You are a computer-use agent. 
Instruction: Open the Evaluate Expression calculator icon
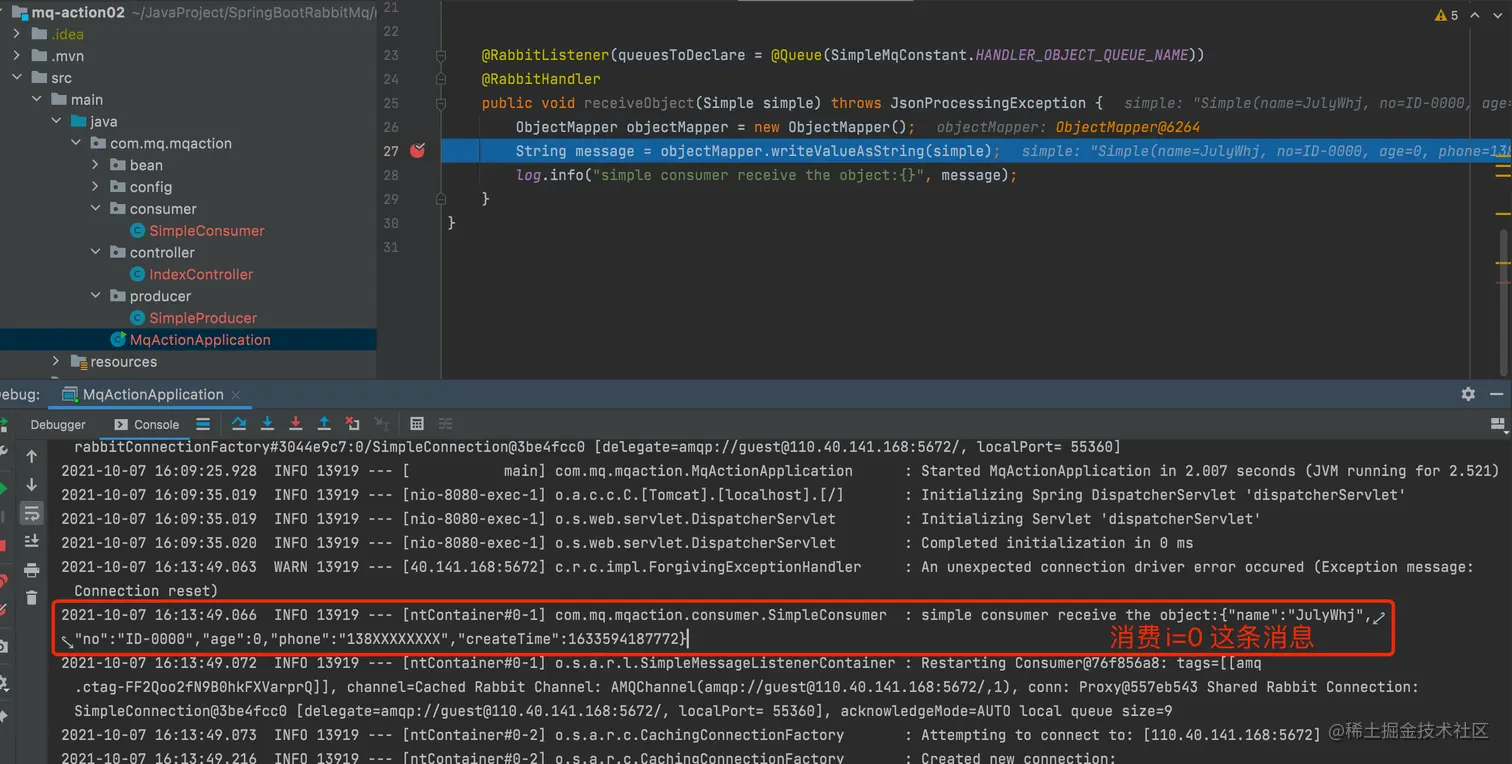point(417,424)
